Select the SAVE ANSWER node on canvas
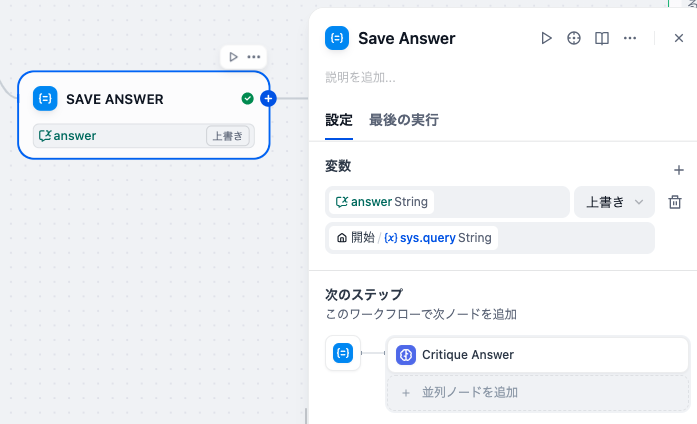The image size is (697, 424). (x=144, y=115)
